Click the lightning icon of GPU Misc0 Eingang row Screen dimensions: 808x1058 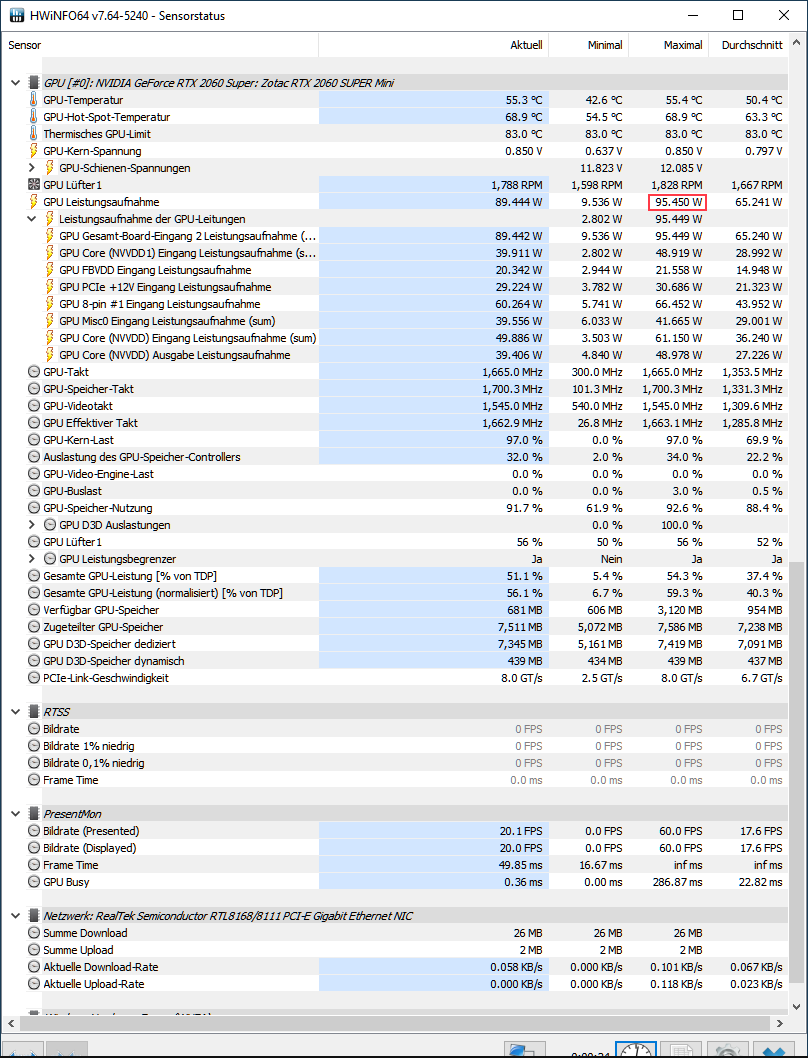click(50, 321)
